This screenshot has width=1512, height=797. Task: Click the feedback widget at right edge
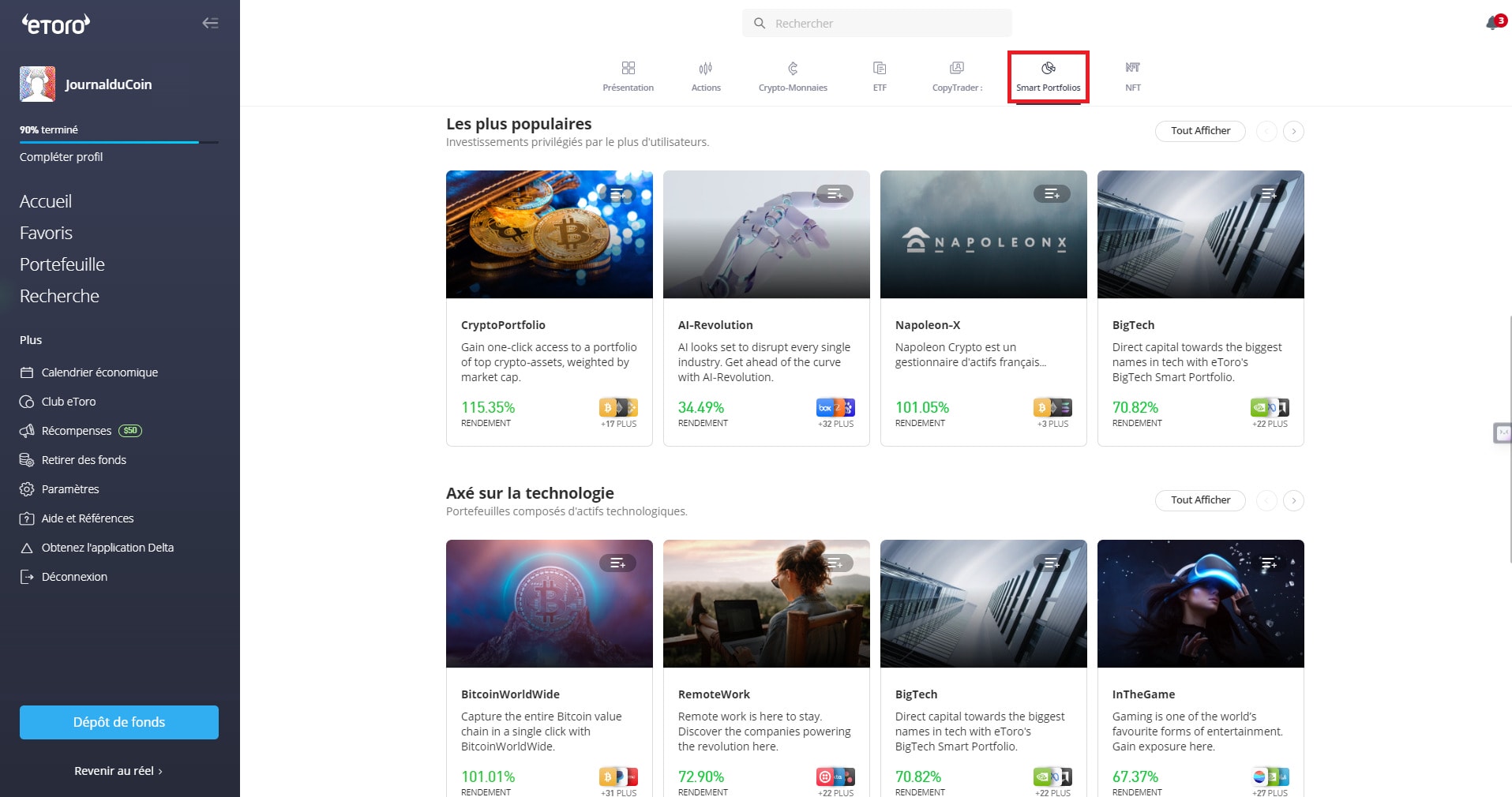[x=1503, y=432]
